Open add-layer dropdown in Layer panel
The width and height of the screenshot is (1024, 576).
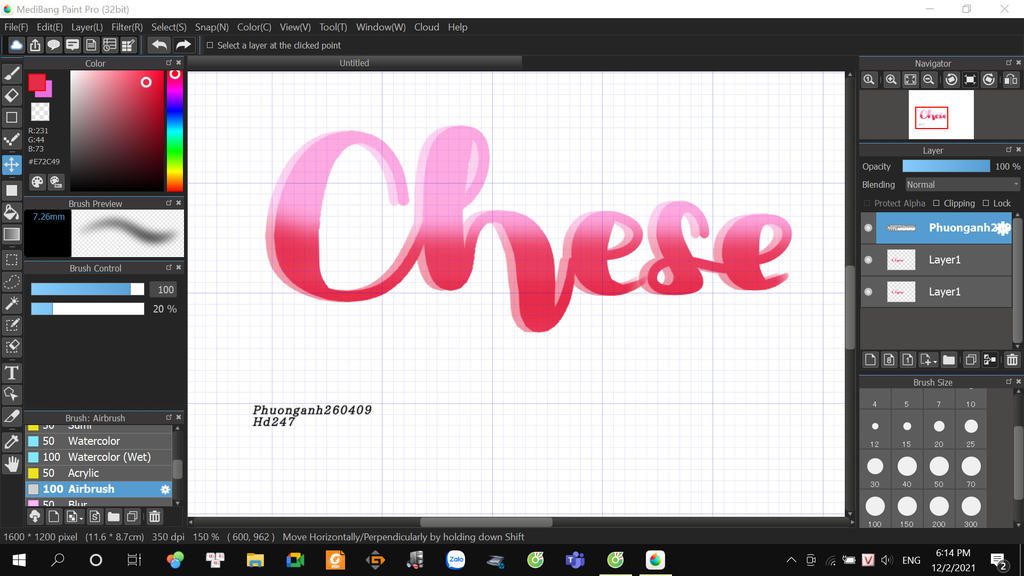point(928,360)
